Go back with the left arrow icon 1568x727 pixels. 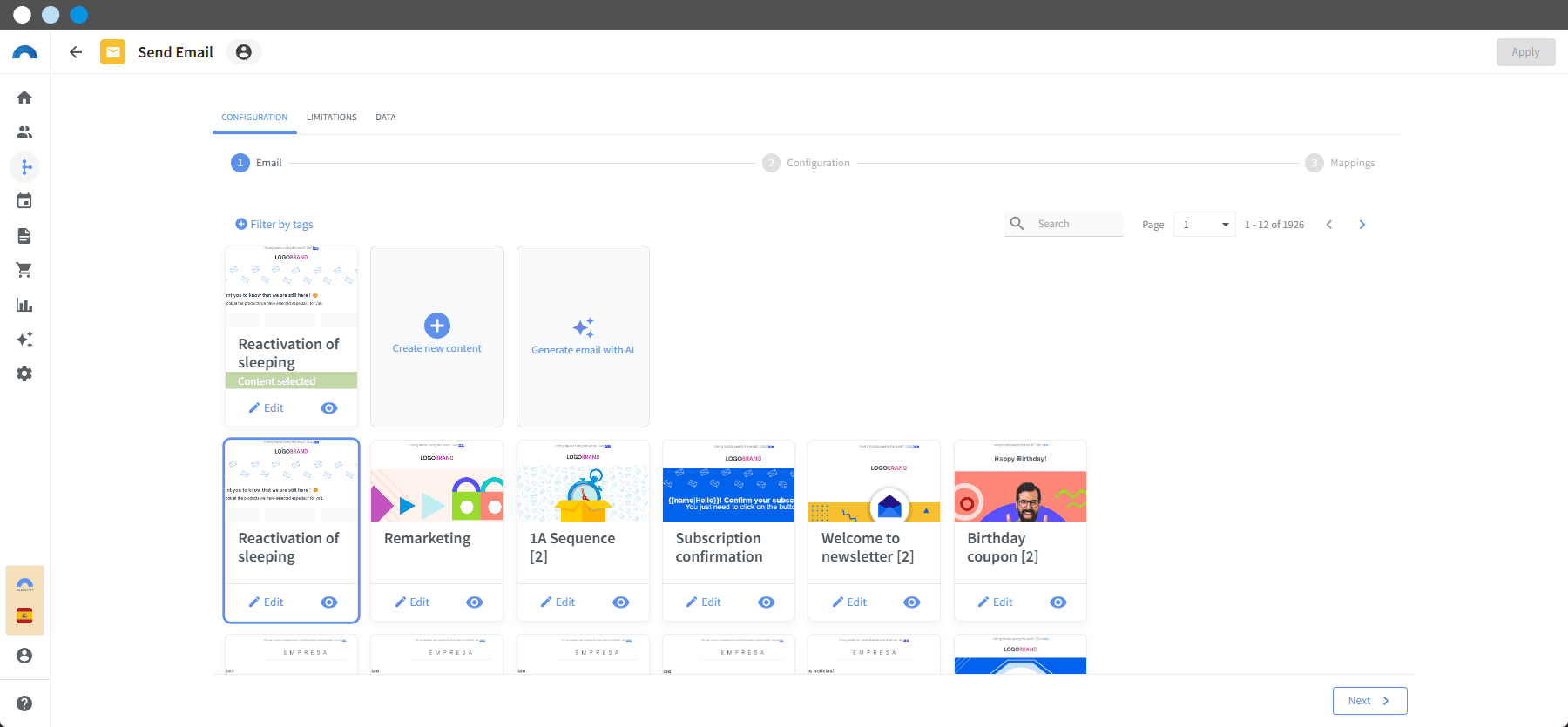click(x=76, y=52)
